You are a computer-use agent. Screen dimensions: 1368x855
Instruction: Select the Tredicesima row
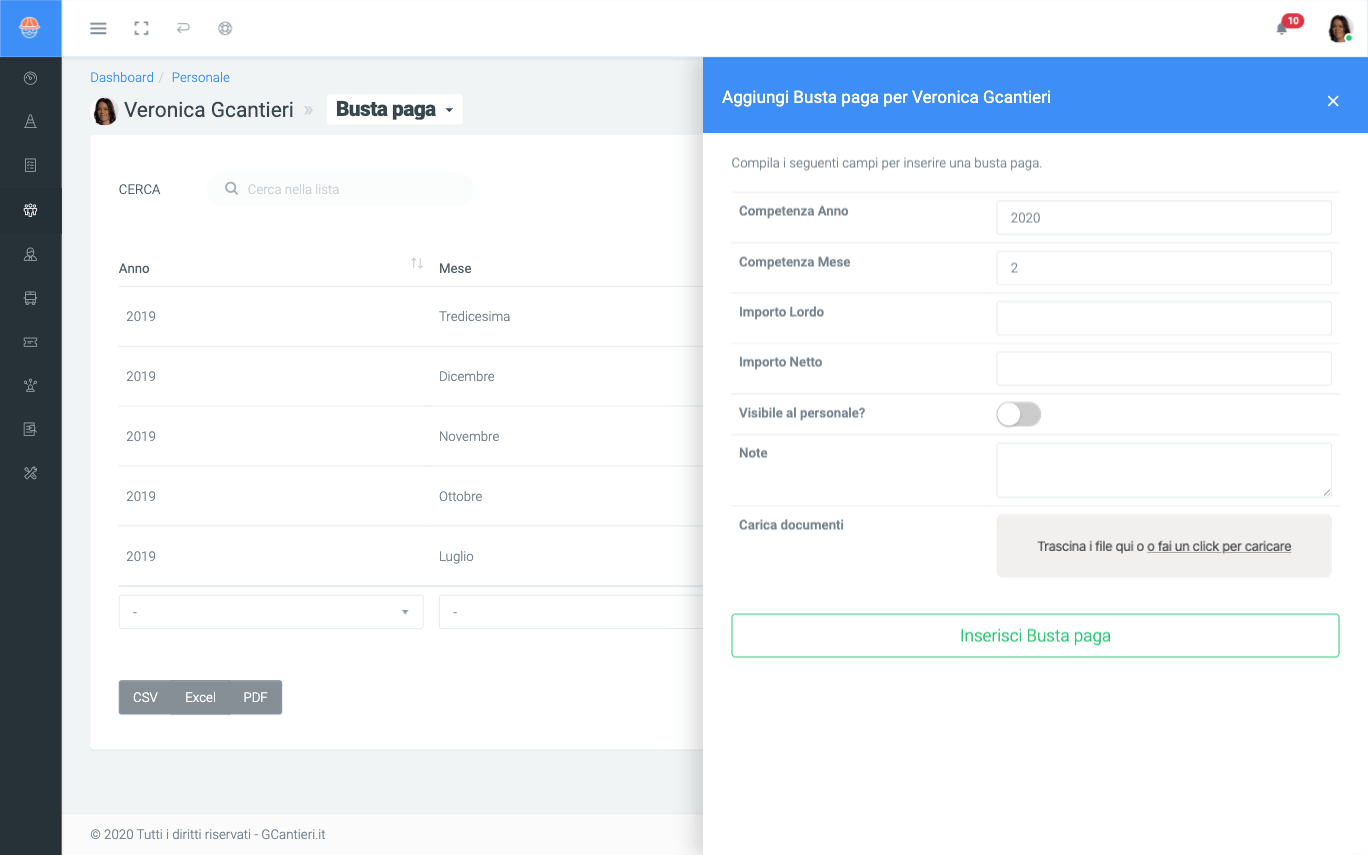click(x=411, y=316)
